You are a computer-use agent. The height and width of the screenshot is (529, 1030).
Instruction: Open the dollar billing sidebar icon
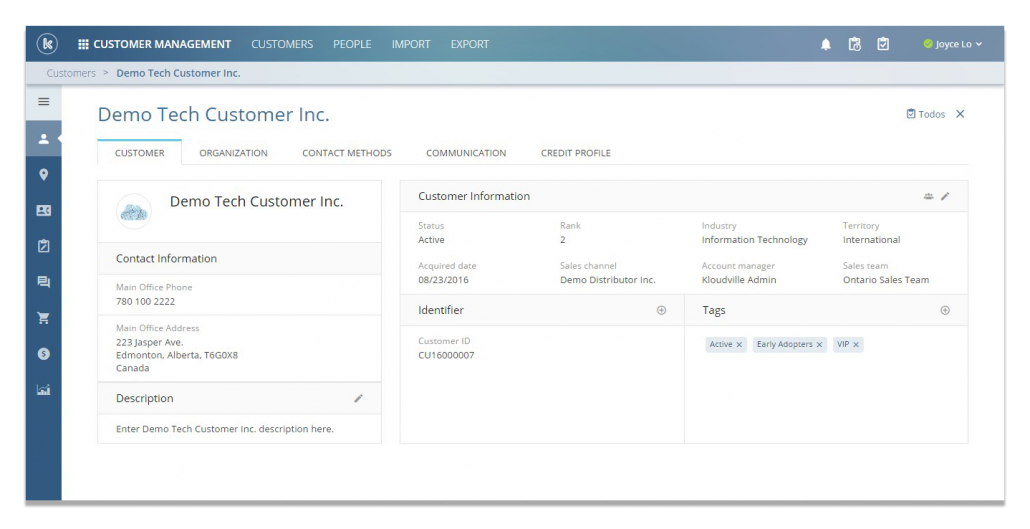43,354
